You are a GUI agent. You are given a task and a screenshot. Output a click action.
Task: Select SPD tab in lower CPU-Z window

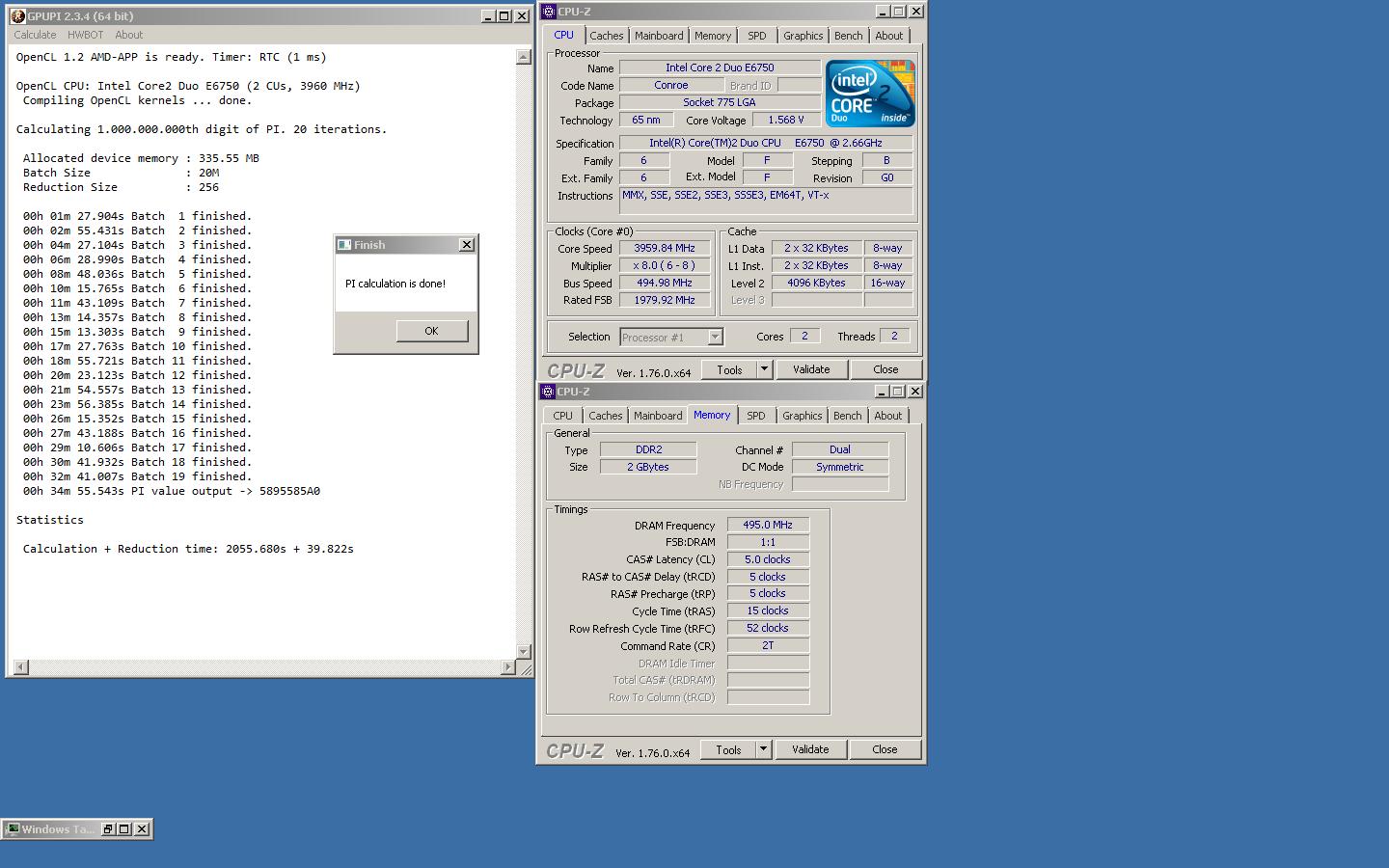pos(756,416)
